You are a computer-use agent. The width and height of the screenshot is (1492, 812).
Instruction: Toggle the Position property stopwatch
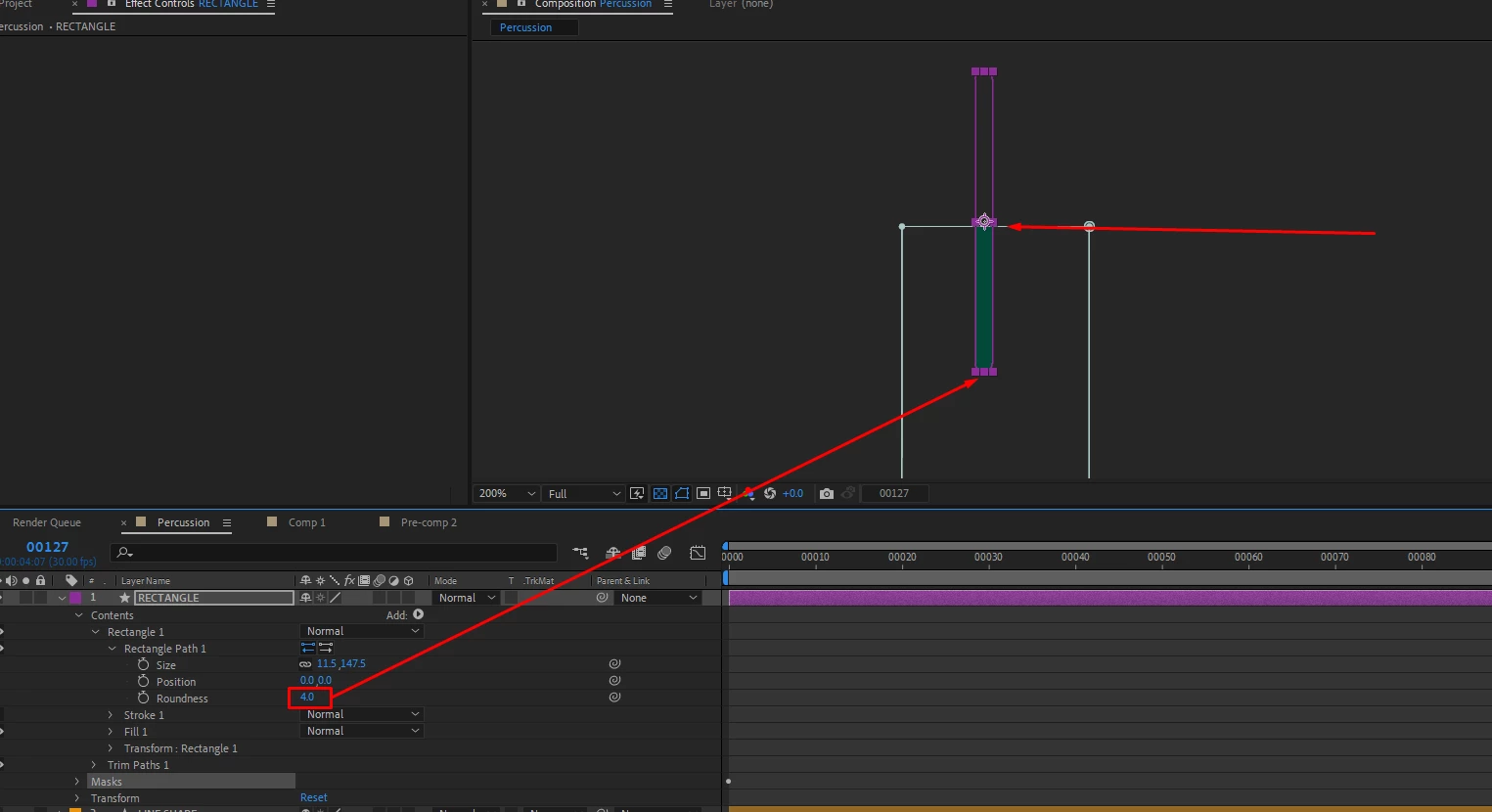(x=143, y=681)
